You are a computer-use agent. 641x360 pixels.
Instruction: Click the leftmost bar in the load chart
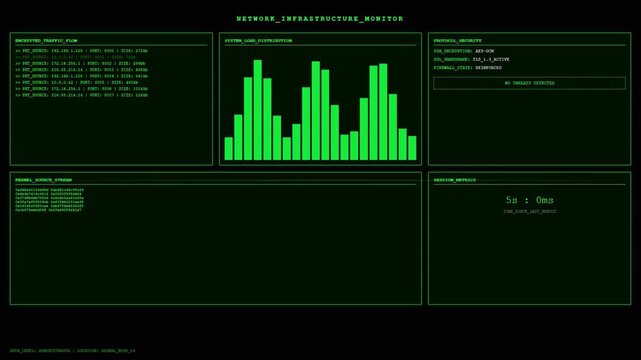[229, 149]
